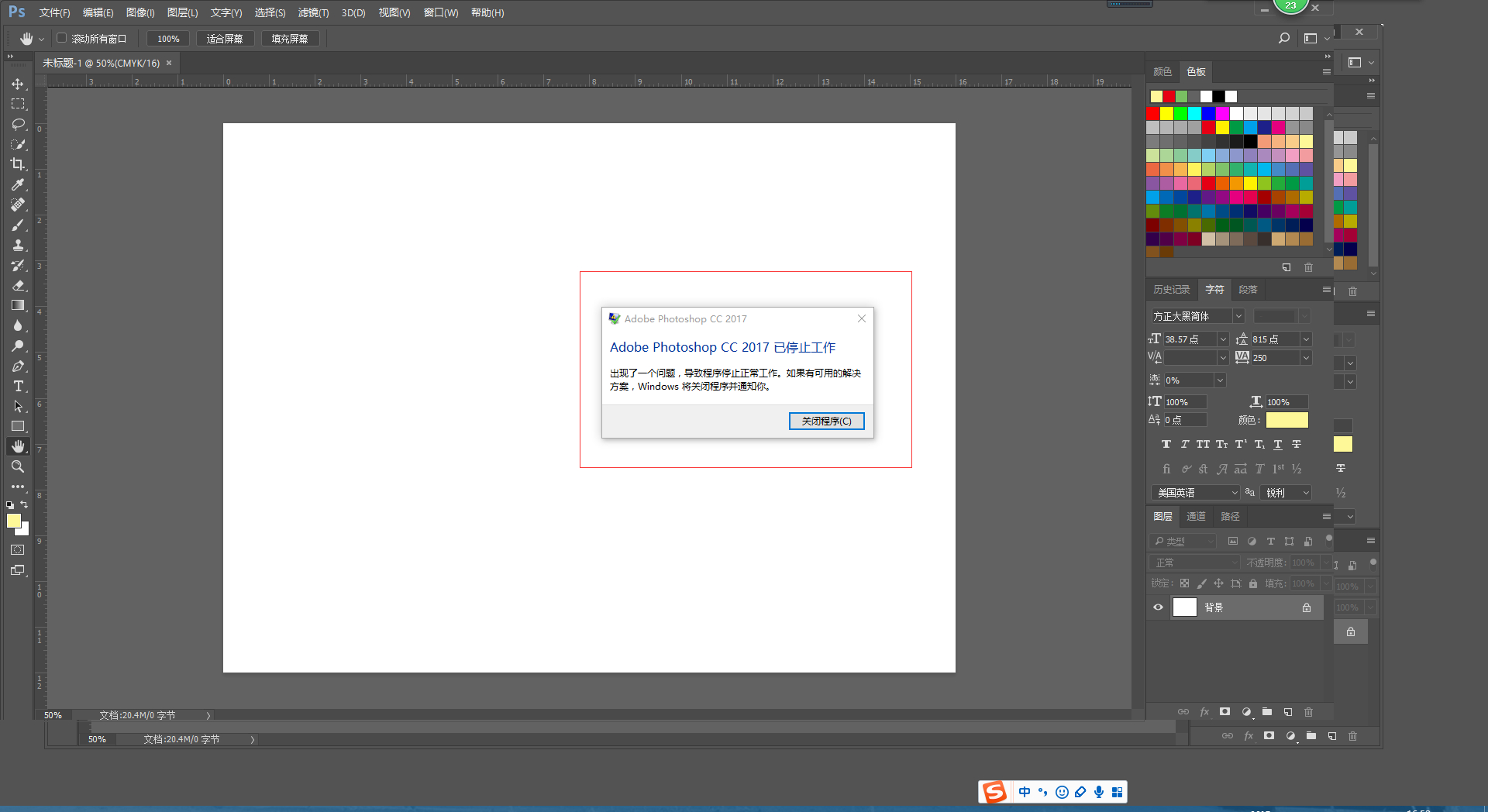1488x812 pixels.
Task: Toggle faux bold in character panel
Action: tap(1166, 444)
